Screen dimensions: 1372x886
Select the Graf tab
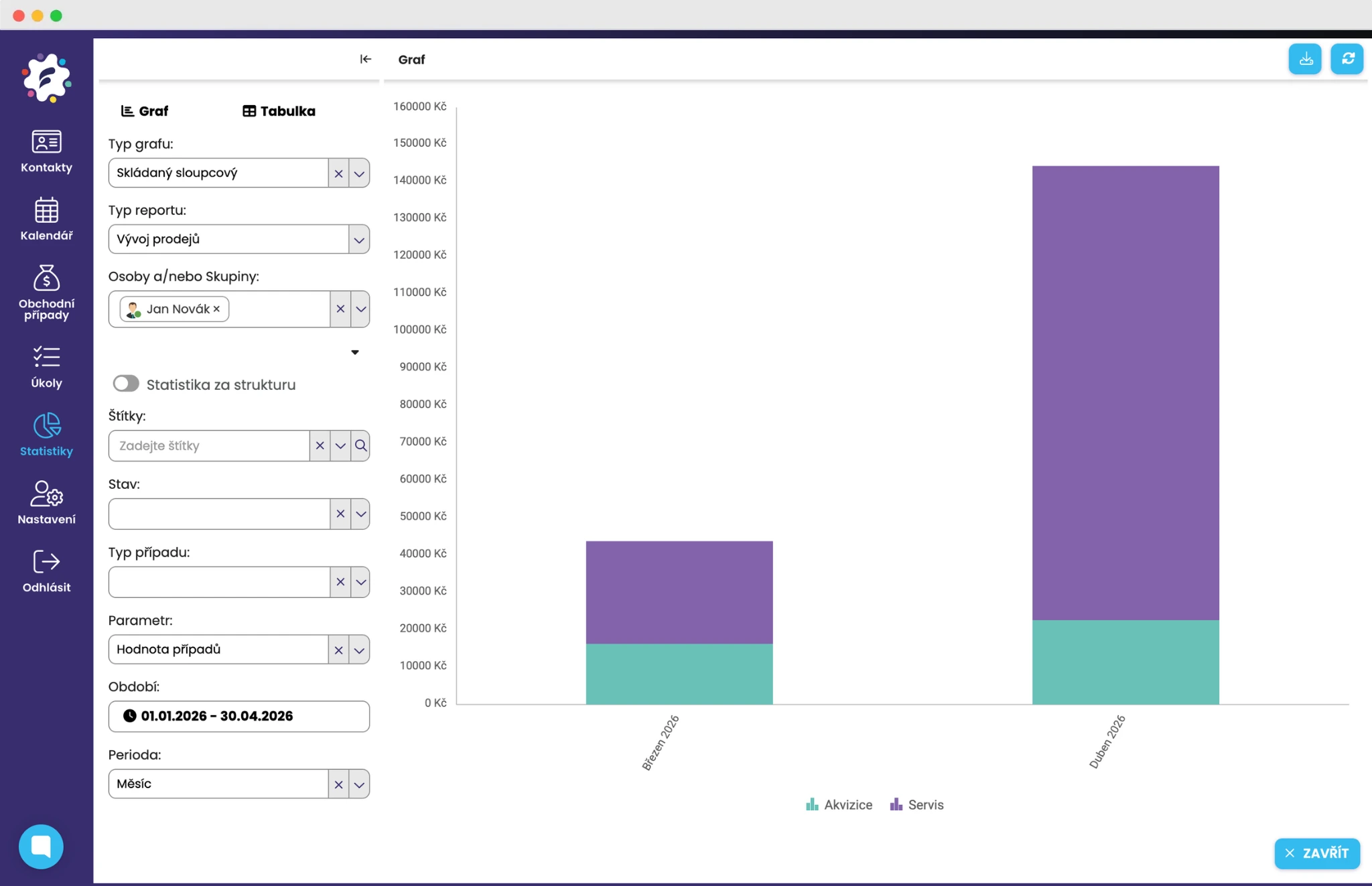145,111
